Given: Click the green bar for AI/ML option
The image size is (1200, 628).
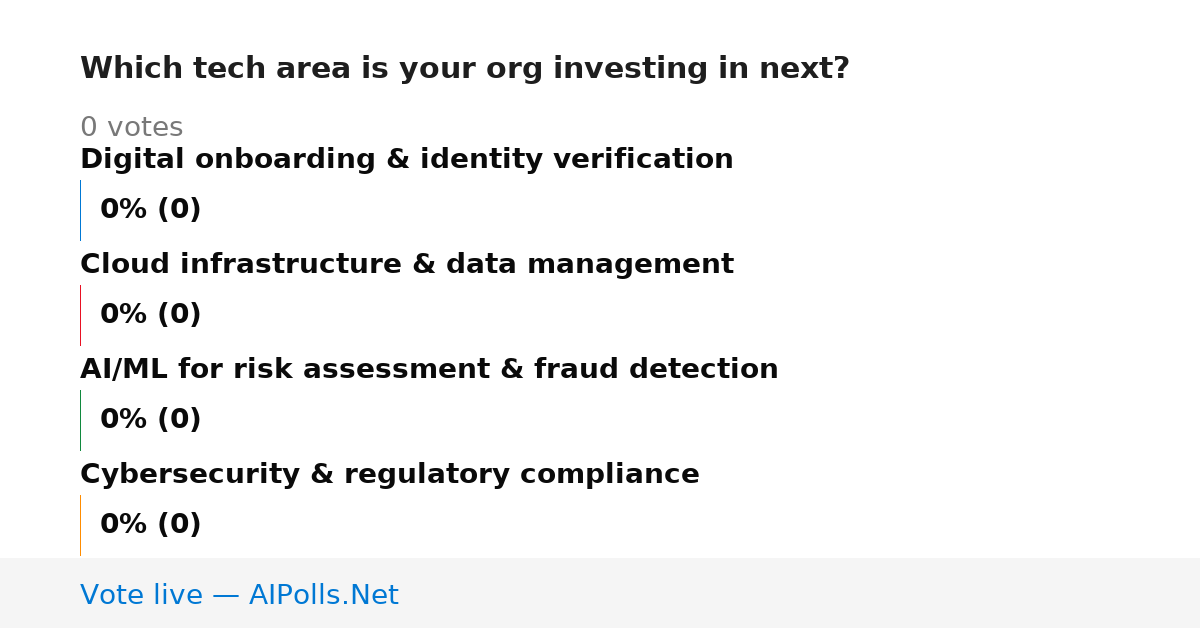Looking at the screenshot, I should pyautogui.click(x=80, y=420).
